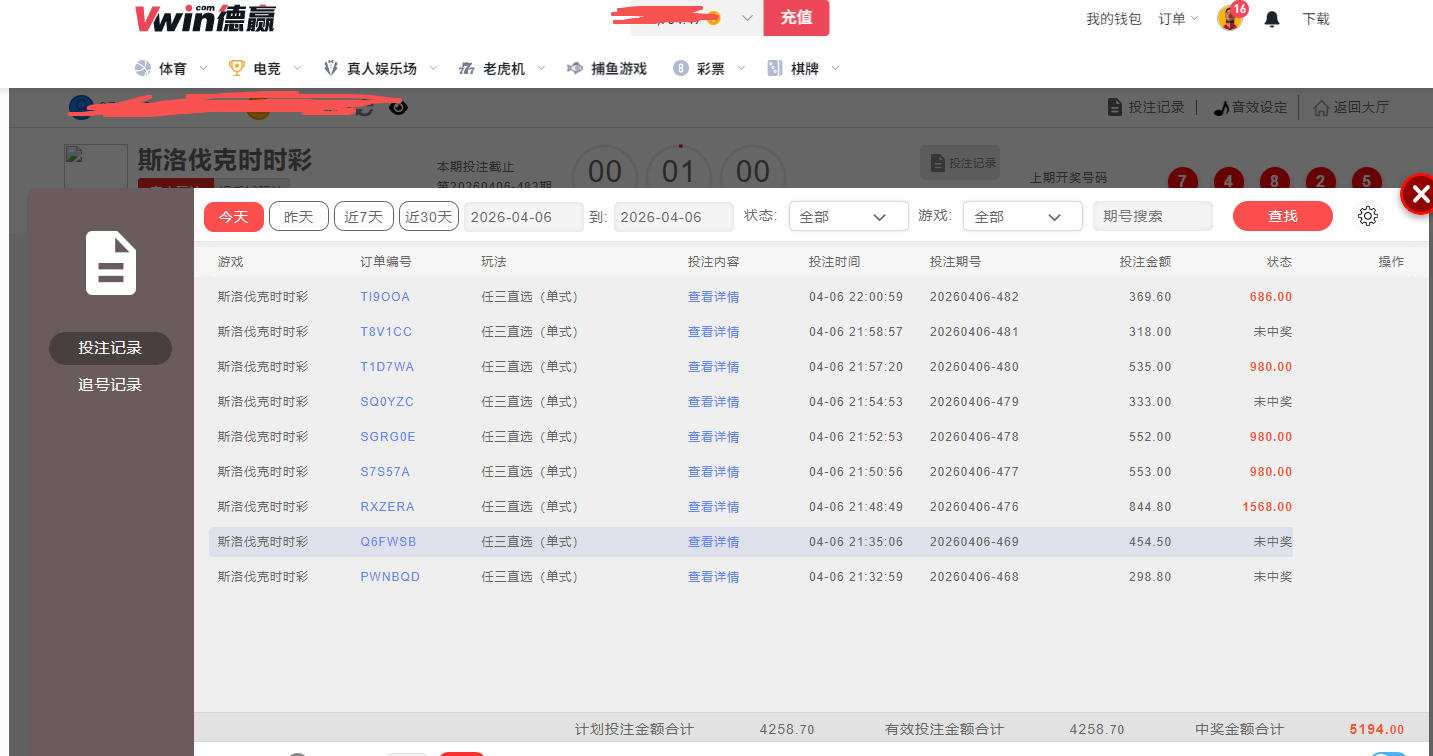Screen dimensions: 1433x756
Task: Open 音效设定 sound settings
Action: (x=1250, y=107)
